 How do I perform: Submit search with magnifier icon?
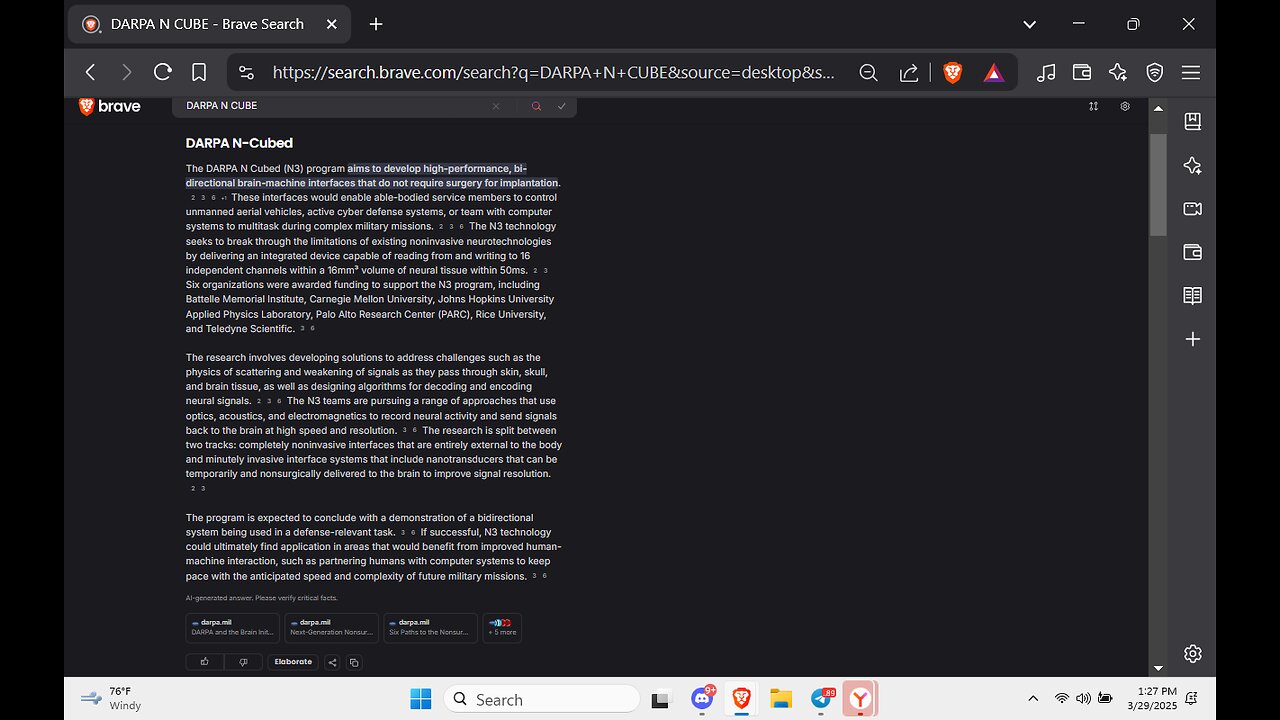point(536,106)
